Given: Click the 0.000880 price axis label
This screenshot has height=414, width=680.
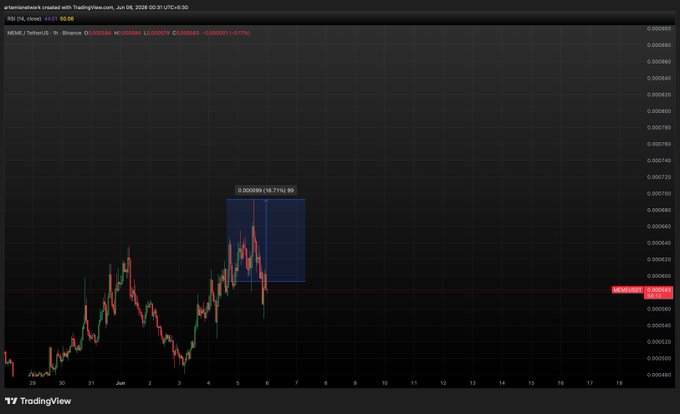Looking at the screenshot, I should click(x=659, y=45).
